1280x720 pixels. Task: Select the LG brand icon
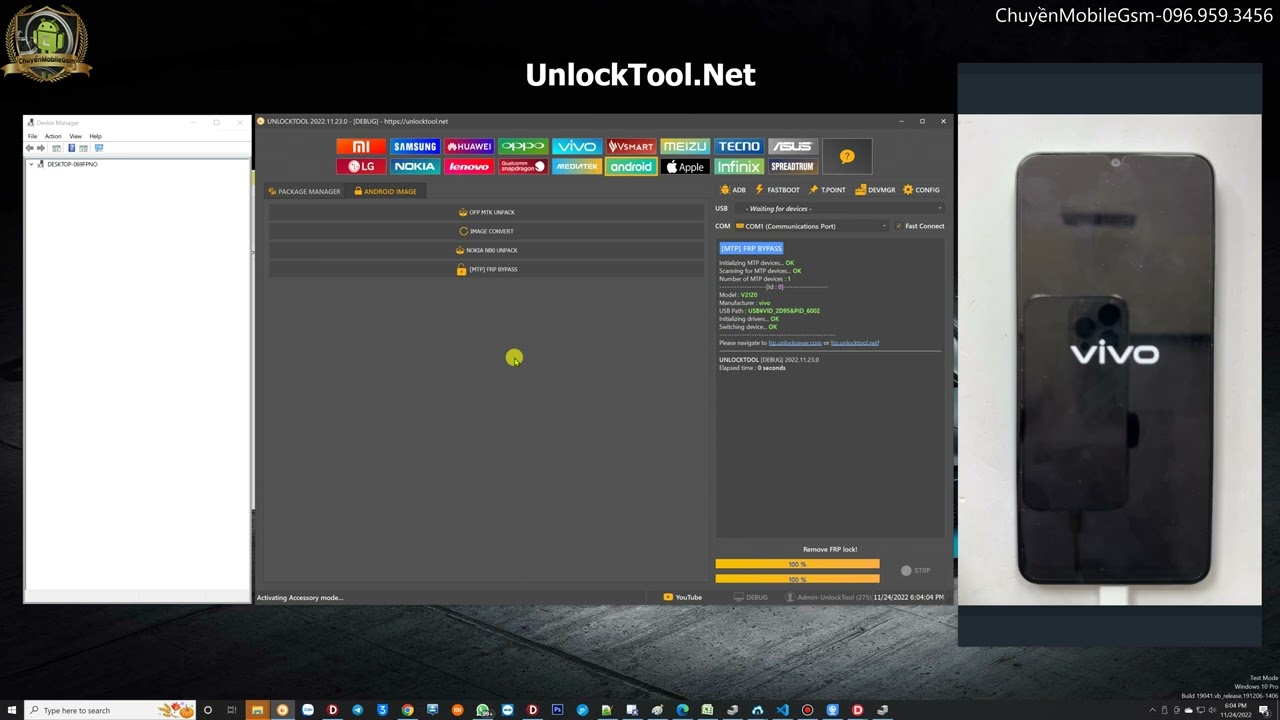[361, 166]
